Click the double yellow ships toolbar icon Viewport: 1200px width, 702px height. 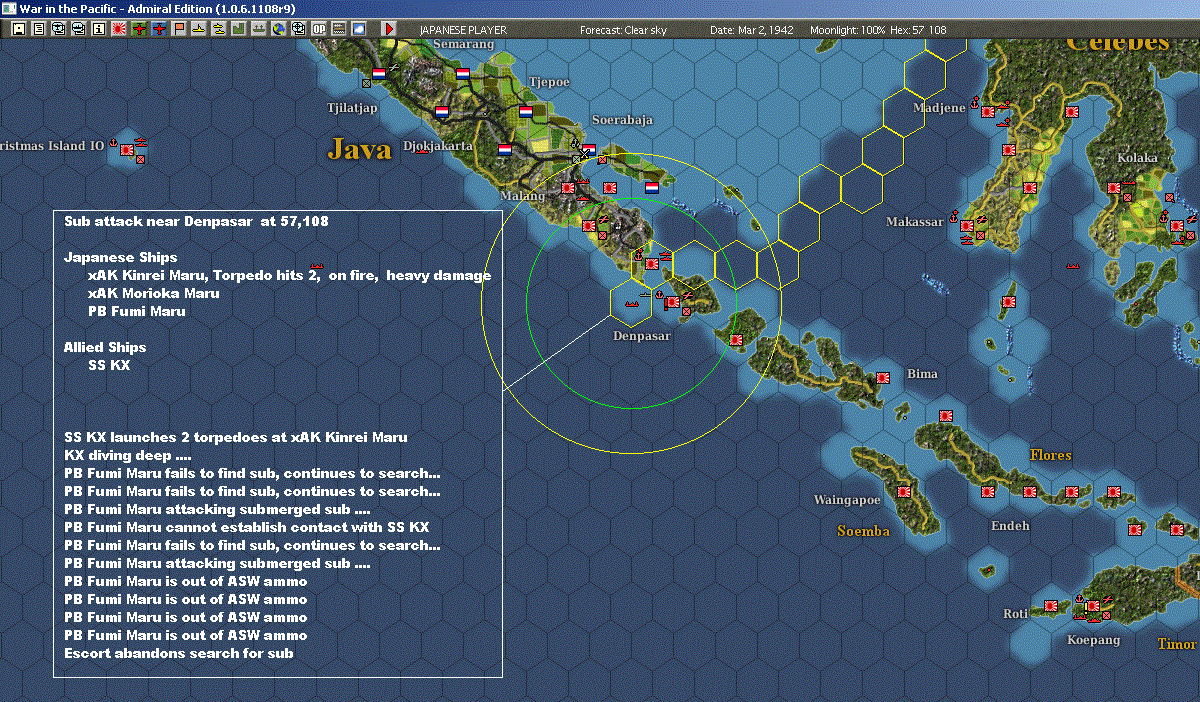click(x=218, y=30)
